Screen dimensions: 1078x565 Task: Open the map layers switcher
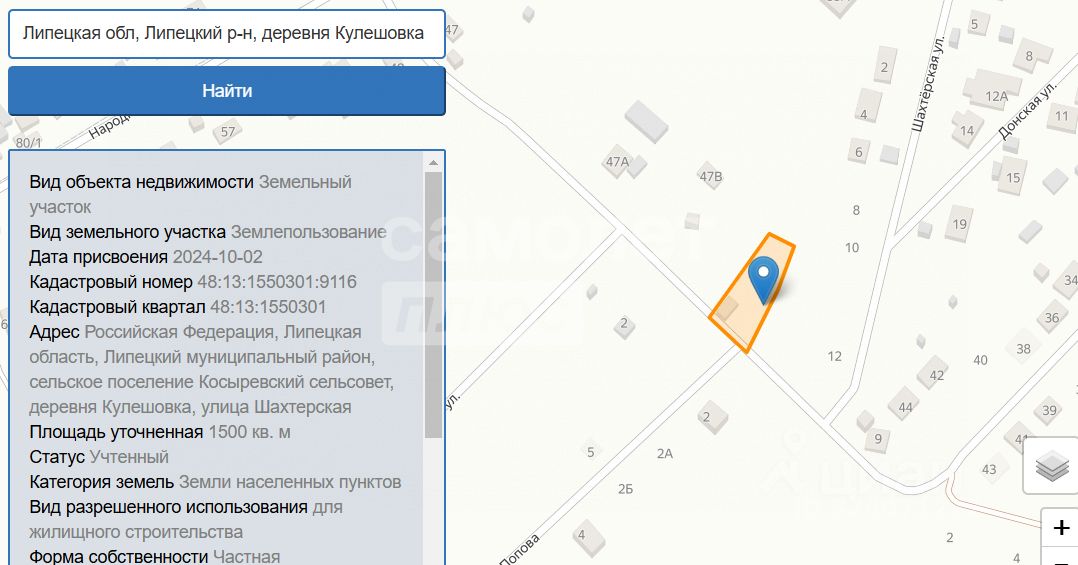(x=1052, y=466)
